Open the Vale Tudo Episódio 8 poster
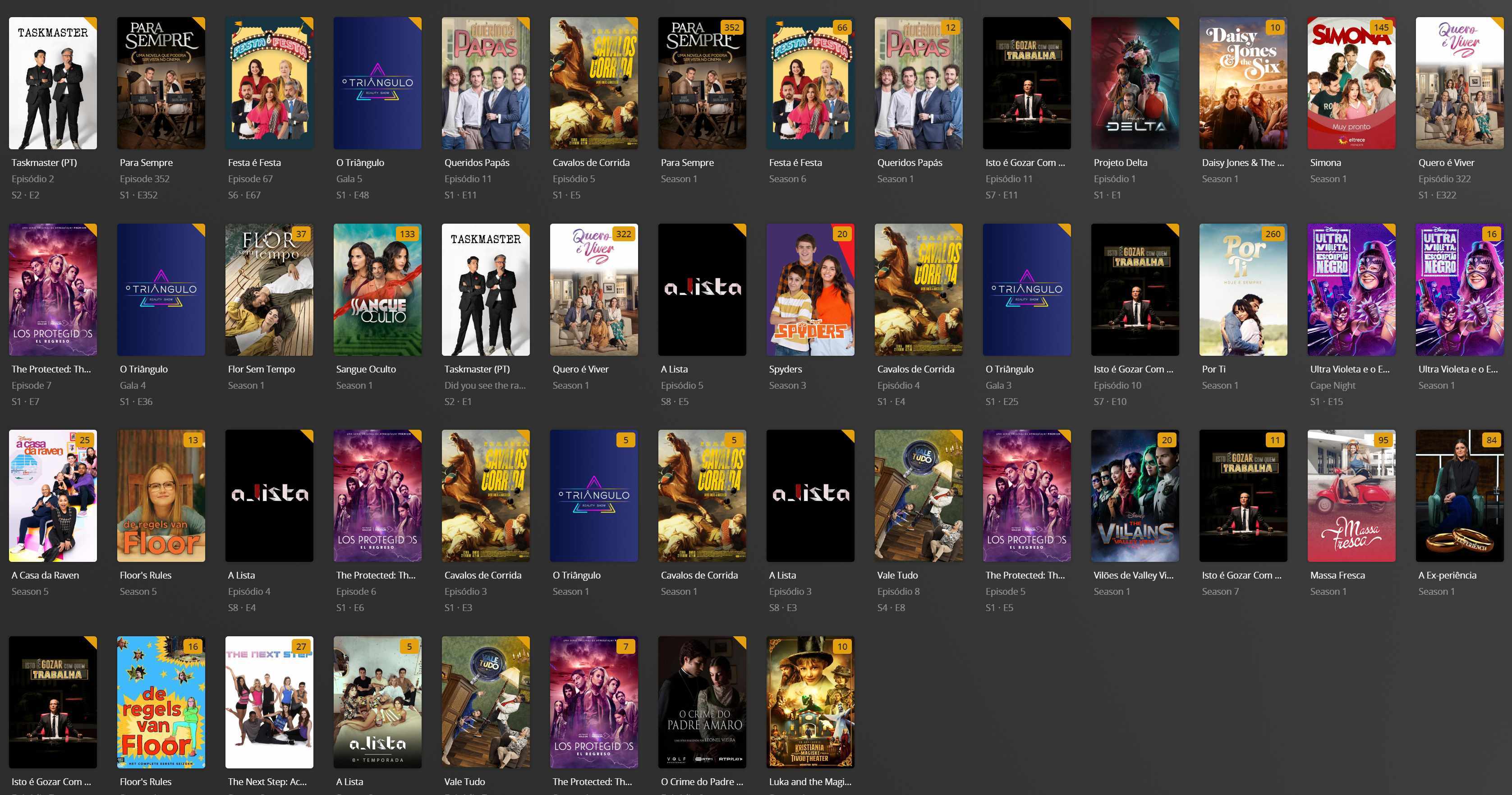 (x=919, y=496)
